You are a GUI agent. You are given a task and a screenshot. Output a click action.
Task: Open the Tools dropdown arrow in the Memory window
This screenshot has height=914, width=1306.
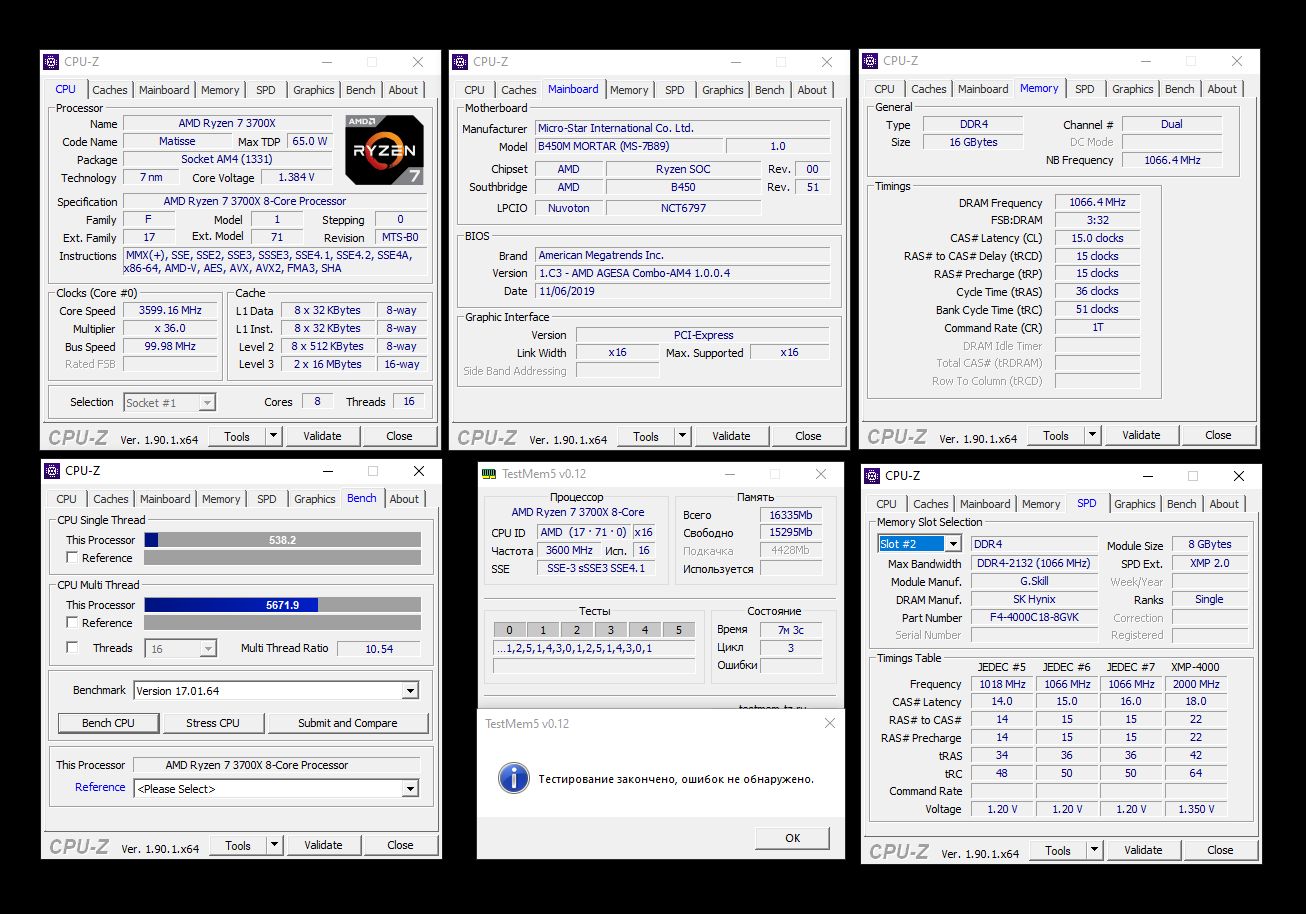click(x=1092, y=435)
